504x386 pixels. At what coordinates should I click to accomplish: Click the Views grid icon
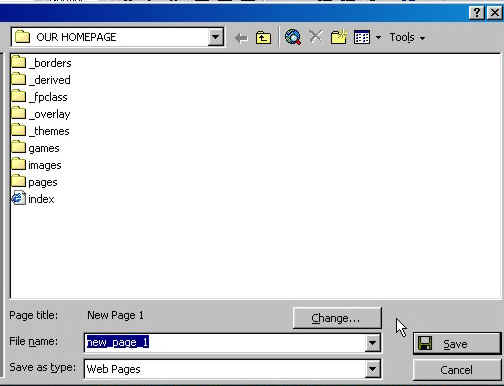[362, 37]
